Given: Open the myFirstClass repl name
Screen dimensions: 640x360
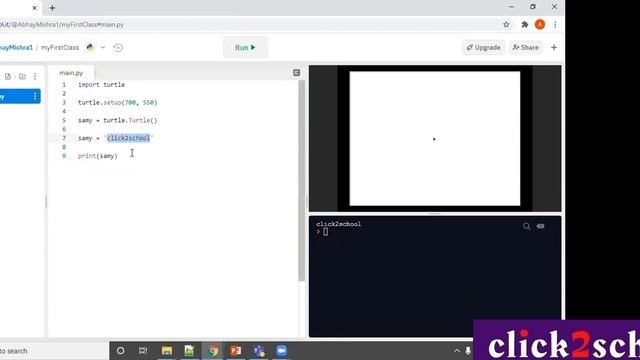Looking at the screenshot, I should coord(60,47).
